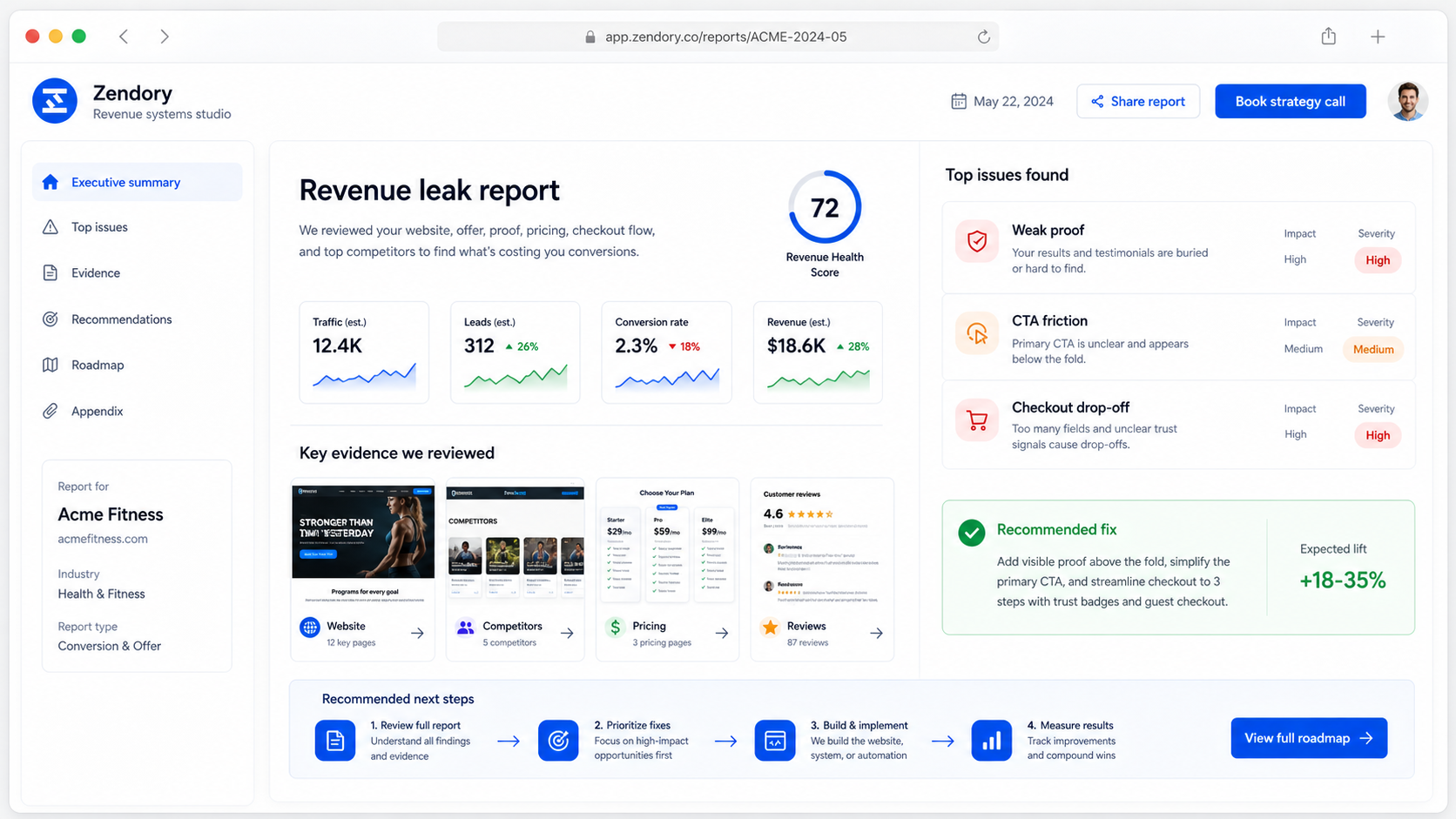This screenshot has width=1456, height=819.
Task: Click the Review full report document icon
Action: (x=335, y=741)
